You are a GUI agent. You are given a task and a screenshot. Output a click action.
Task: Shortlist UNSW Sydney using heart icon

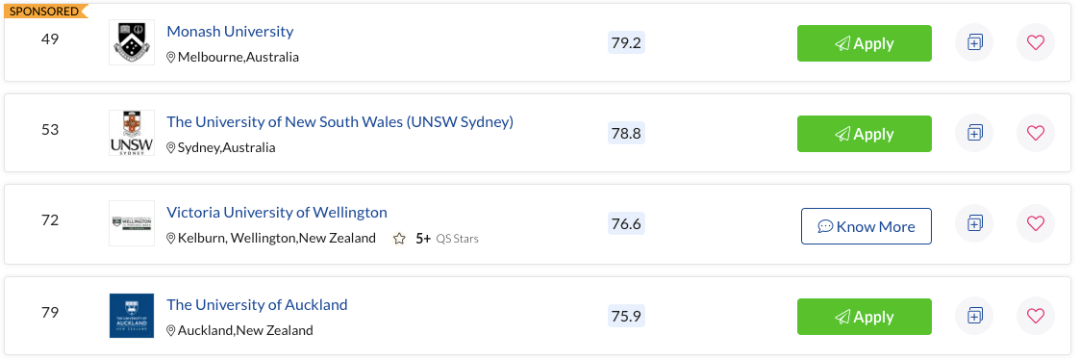click(x=1035, y=133)
